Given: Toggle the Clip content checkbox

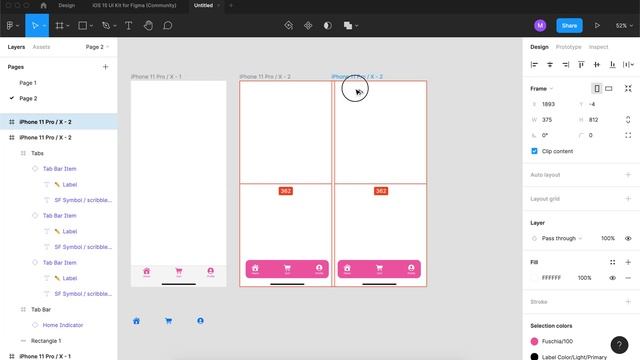Looking at the screenshot, I should click(x=534, y=151).
